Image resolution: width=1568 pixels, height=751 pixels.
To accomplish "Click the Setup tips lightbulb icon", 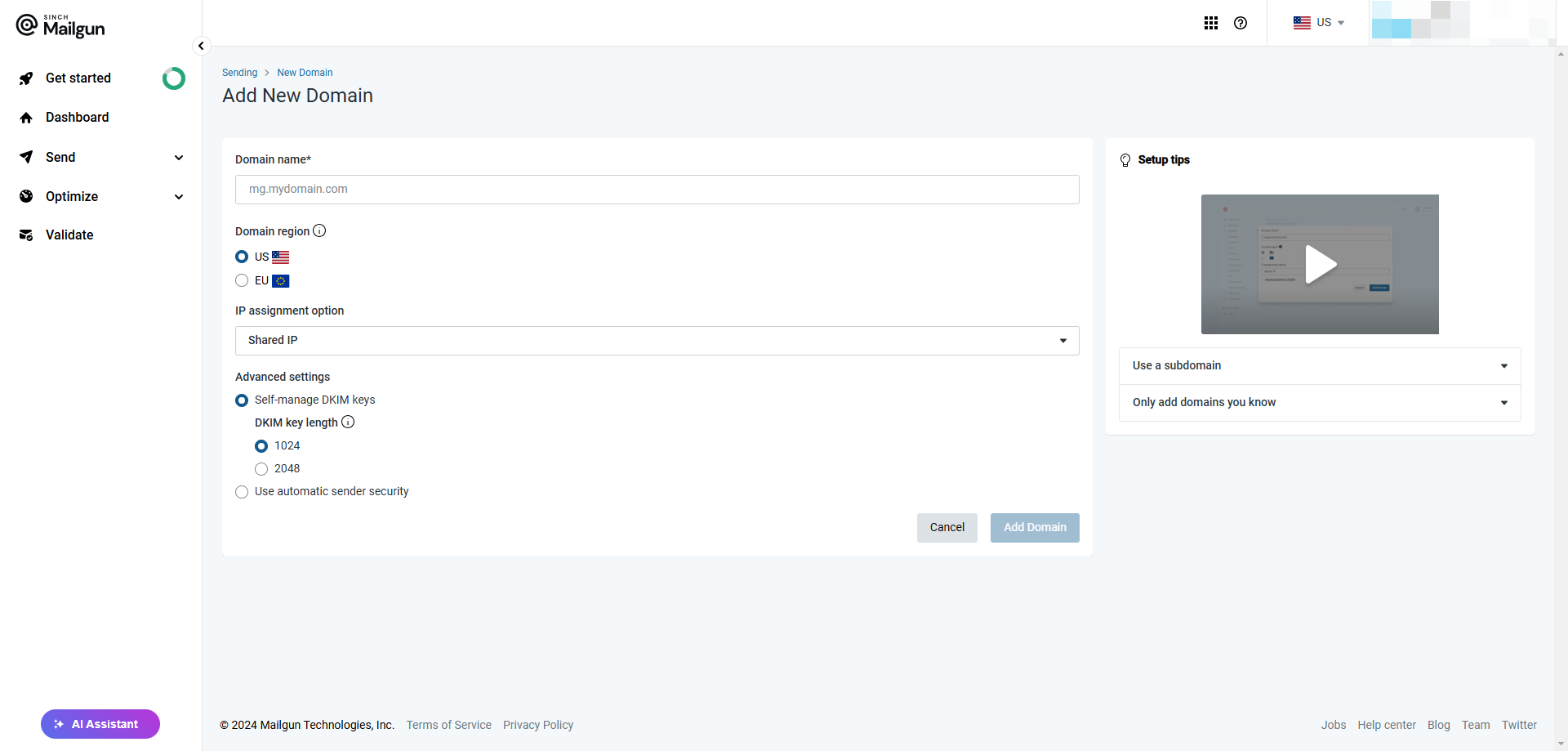I will (1125, 160).
